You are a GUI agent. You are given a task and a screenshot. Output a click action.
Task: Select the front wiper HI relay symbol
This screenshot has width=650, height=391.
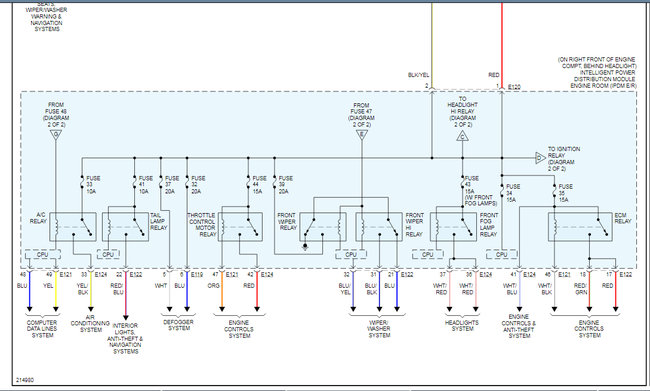coord(379,227)
